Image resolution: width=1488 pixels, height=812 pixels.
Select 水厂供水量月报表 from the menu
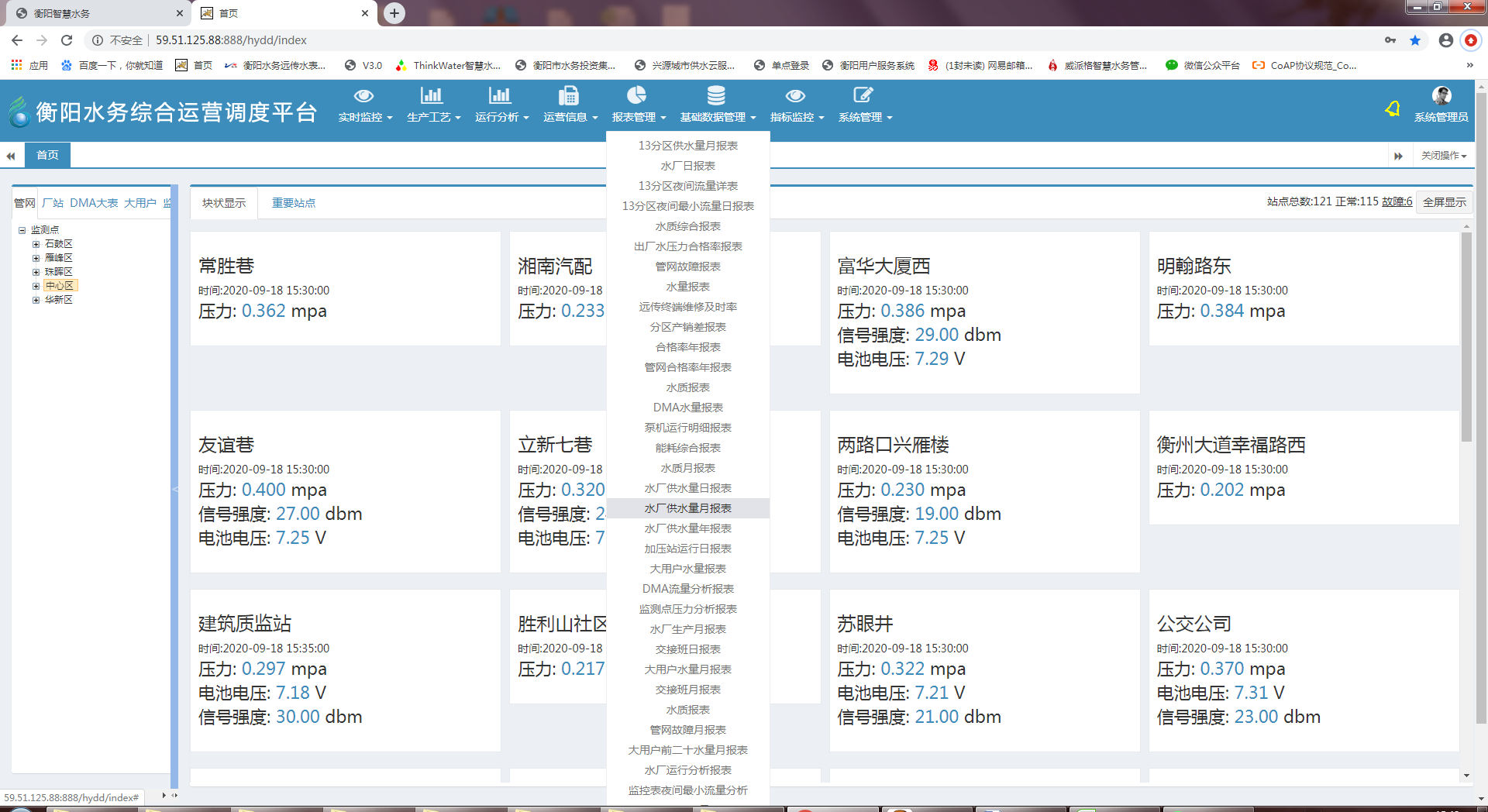tap(687, 508)
